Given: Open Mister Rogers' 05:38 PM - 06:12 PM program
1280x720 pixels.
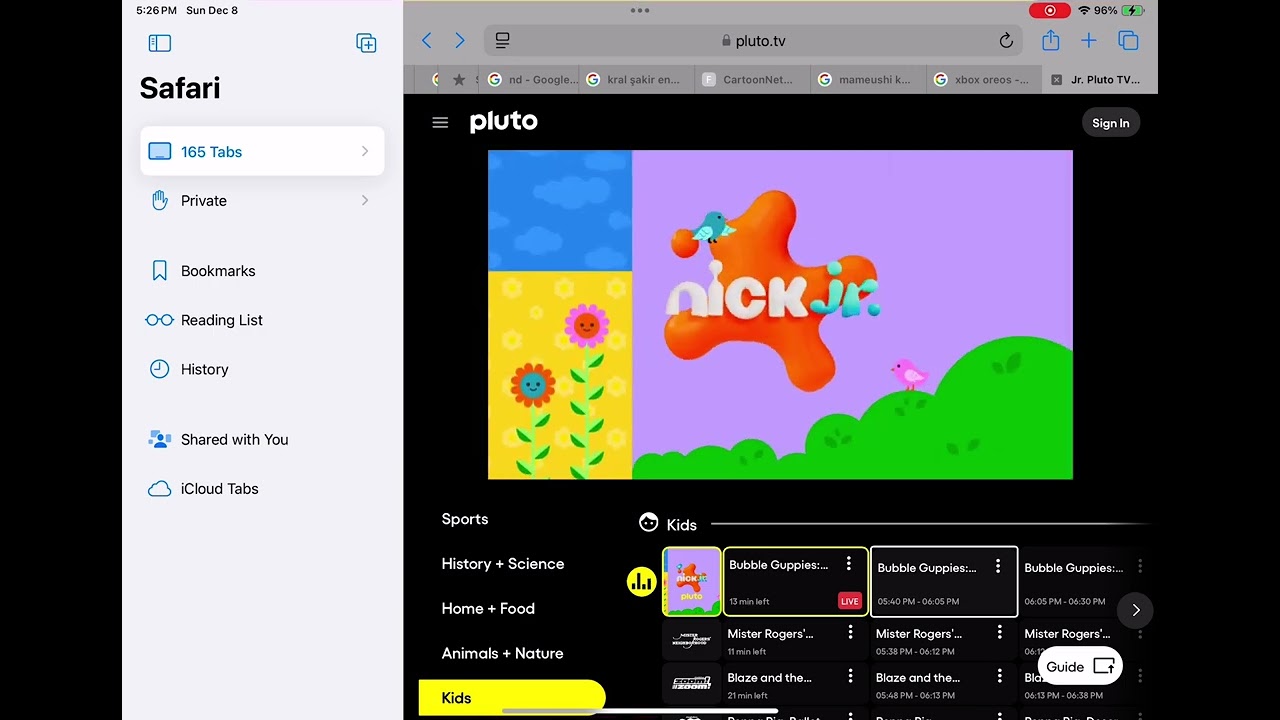Looking at the screenshot, I should [x=943, y=640].
